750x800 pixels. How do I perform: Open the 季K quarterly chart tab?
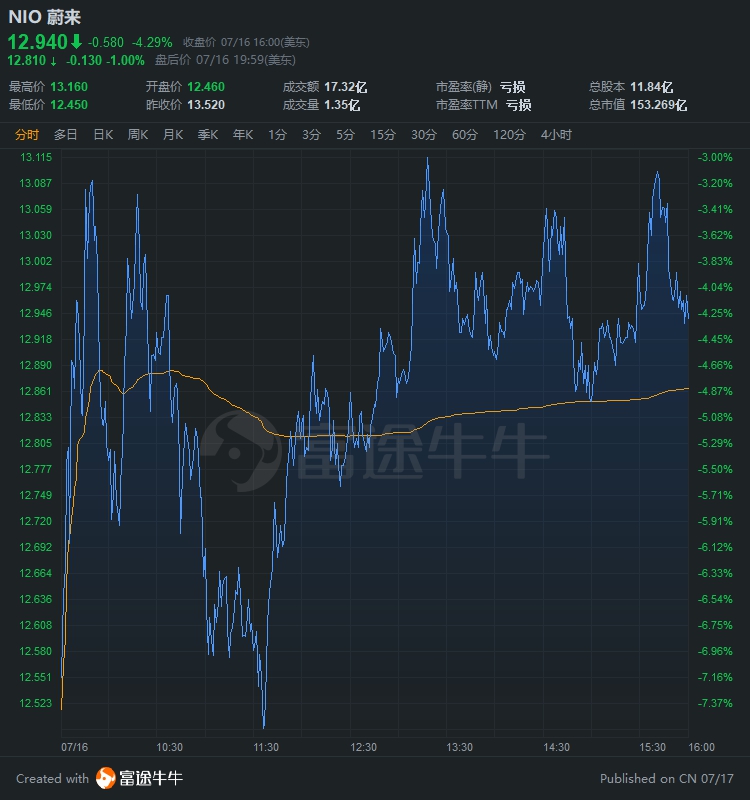click(208, 135)
